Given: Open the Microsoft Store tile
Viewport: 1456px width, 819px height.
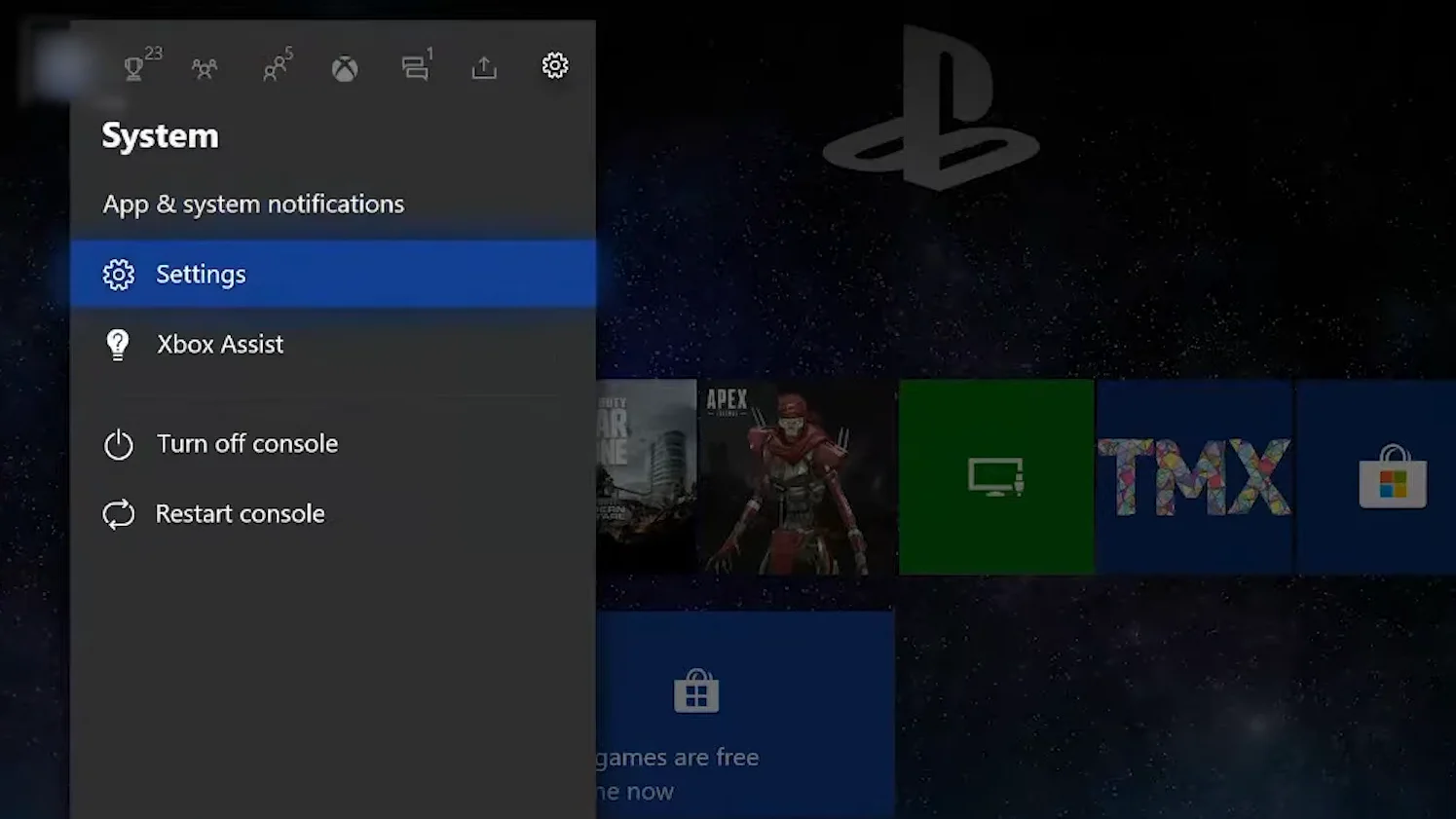Looking at the screenshot, I should tap(1391, 477).
